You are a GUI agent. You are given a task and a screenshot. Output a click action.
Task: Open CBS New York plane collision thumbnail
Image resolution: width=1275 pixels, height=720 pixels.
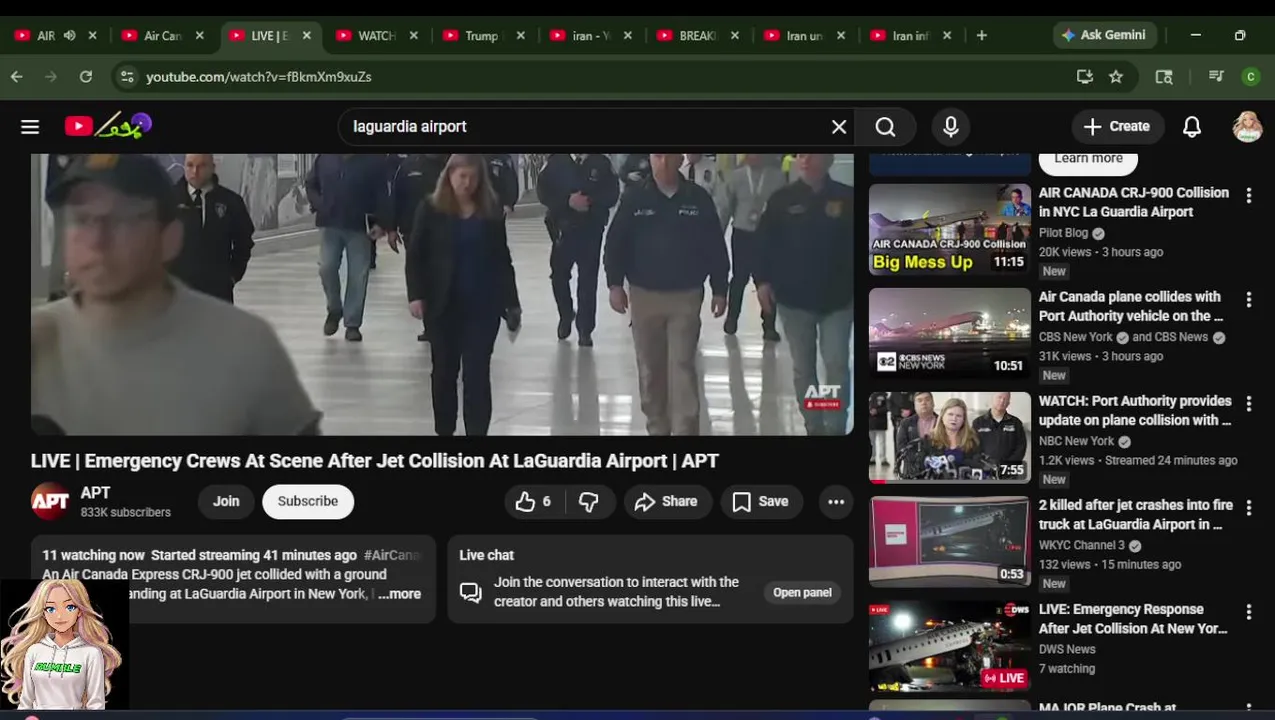pyautogui.click(x=949, y=333)
